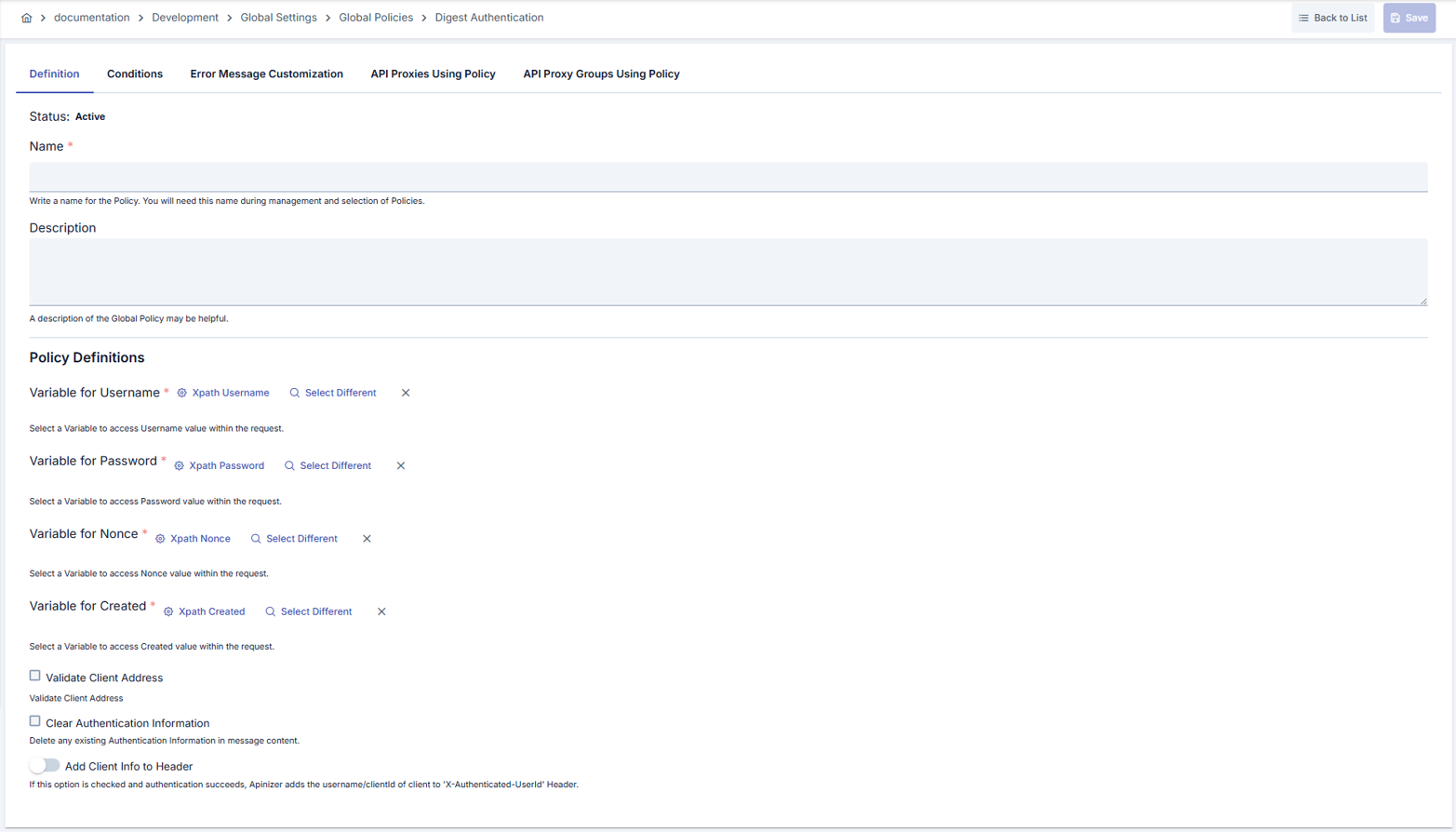Viewport: 1456px width, 832px height.
Task: Clear the Xpath Username selection with the X
Action: pos(406,392)
